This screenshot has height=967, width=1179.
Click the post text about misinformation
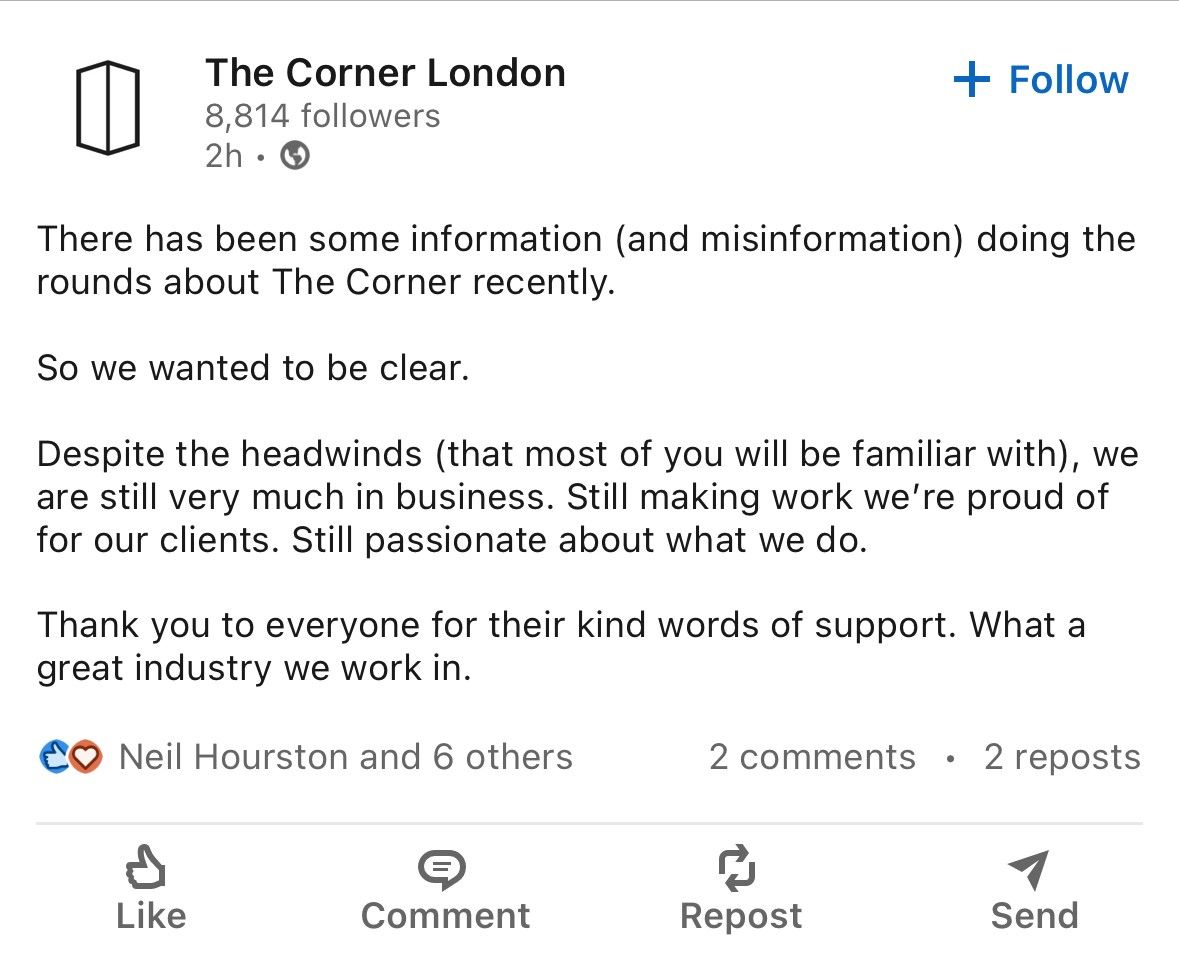(x=586, y=260)
